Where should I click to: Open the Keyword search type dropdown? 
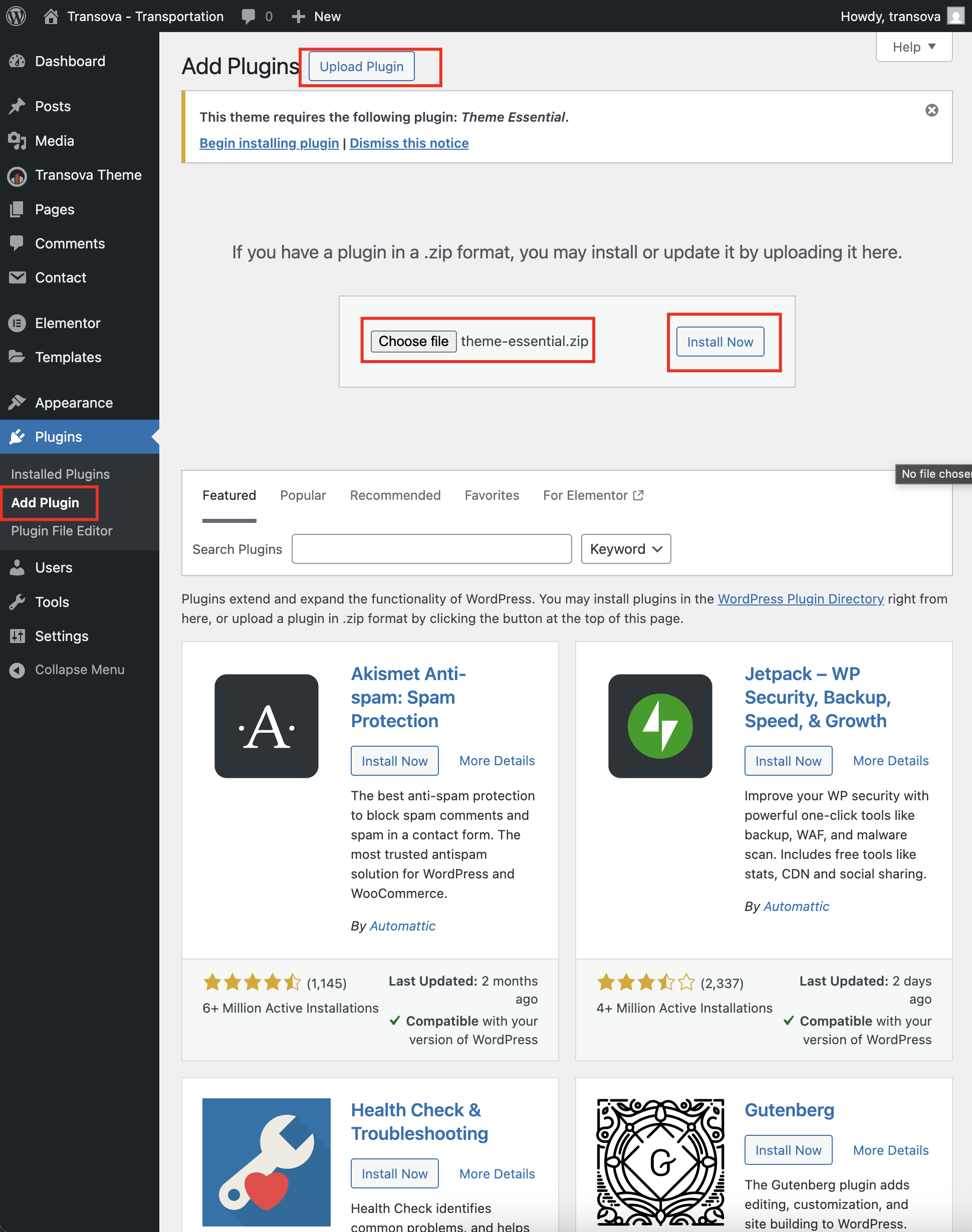pos(625,549)
